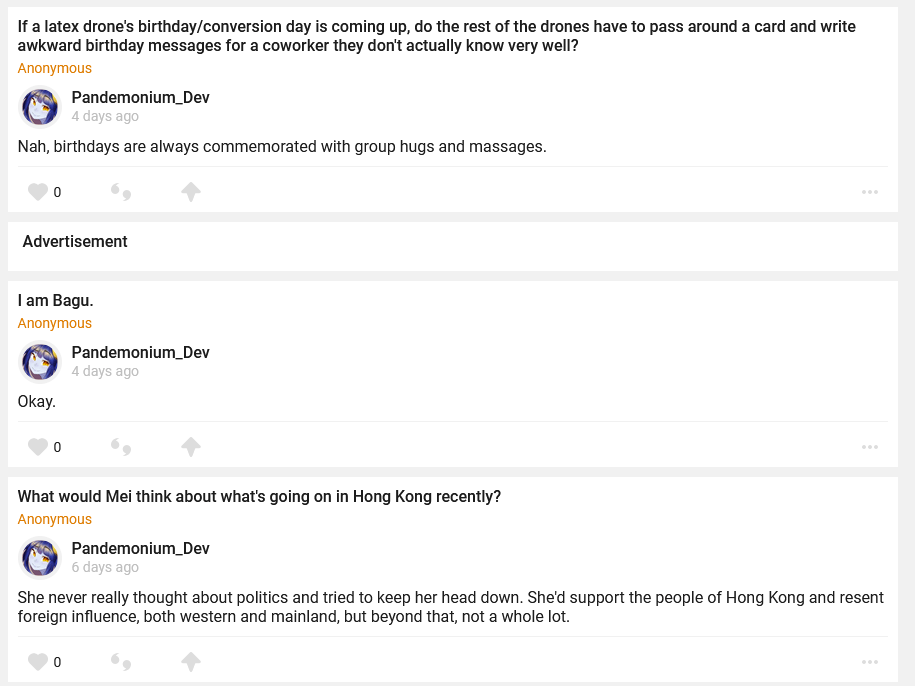Click Anonymous under 'I am Bagu.'
915x686 pixels.
(x=55, y=323)
